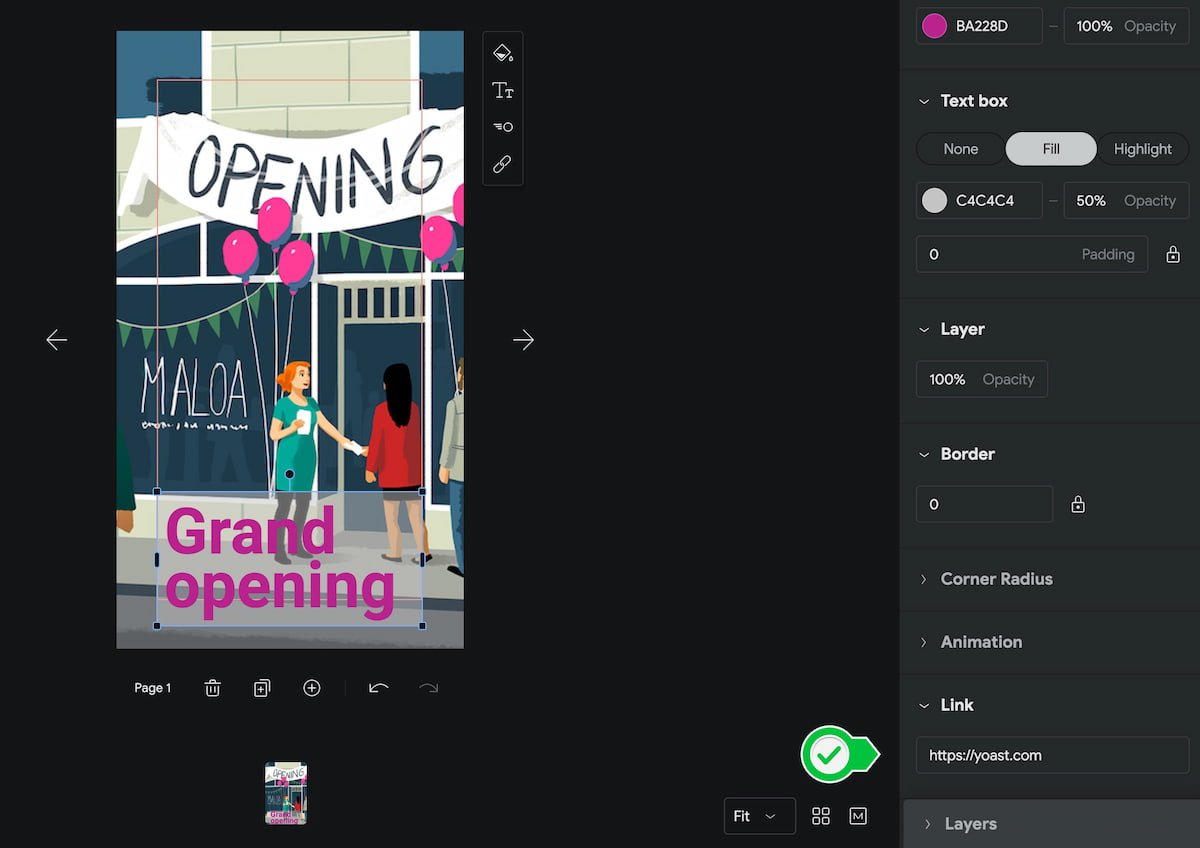Duplicate the page with the copy icon
The height and width of the screenshot is (848, 1200).
pyautogui.click(x=262, y=688)
